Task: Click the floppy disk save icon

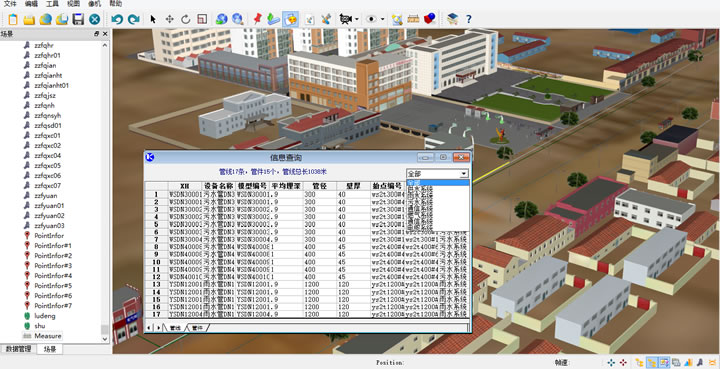Action: pos(78,19)
